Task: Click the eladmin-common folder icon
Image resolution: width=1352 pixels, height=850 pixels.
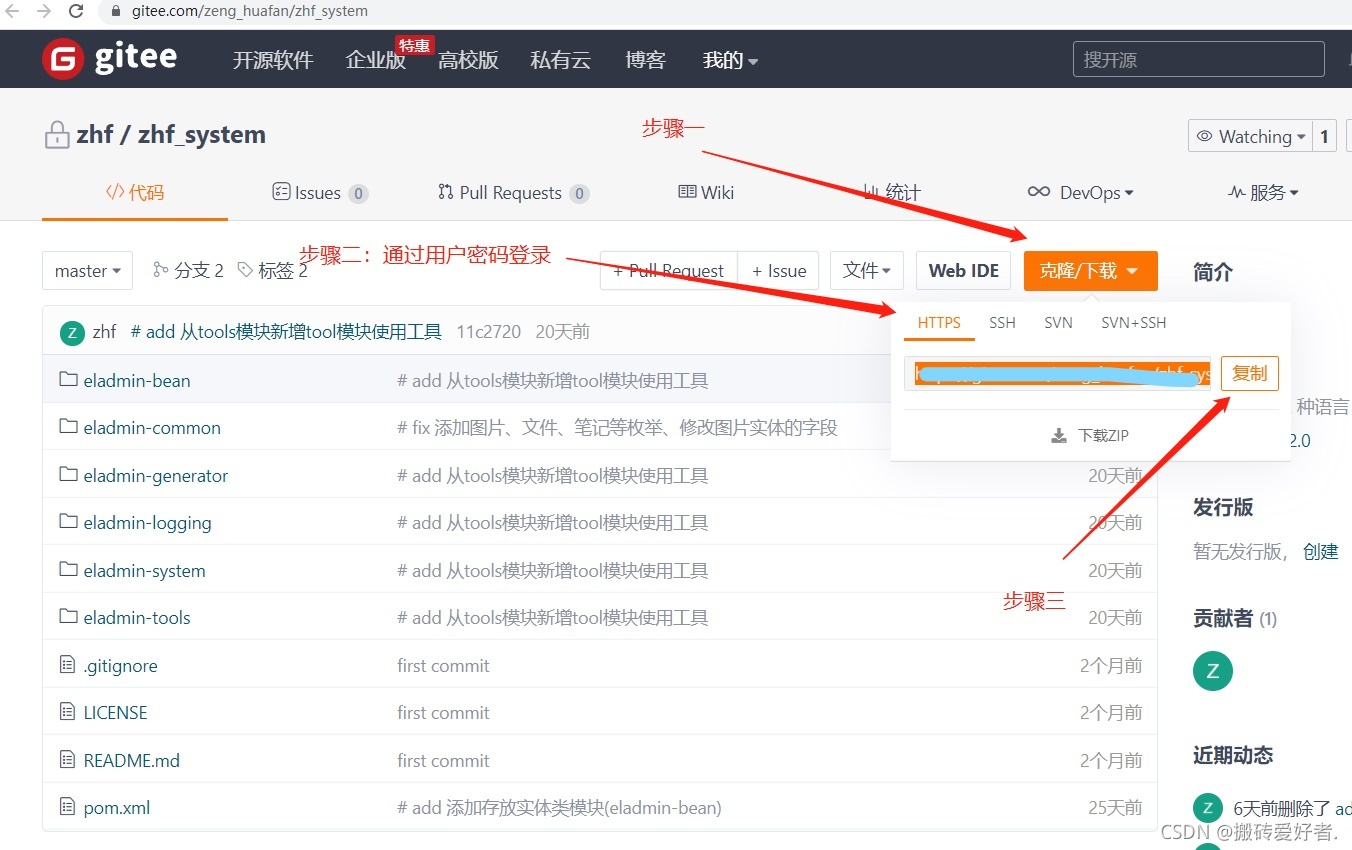Action: point(68,426)
